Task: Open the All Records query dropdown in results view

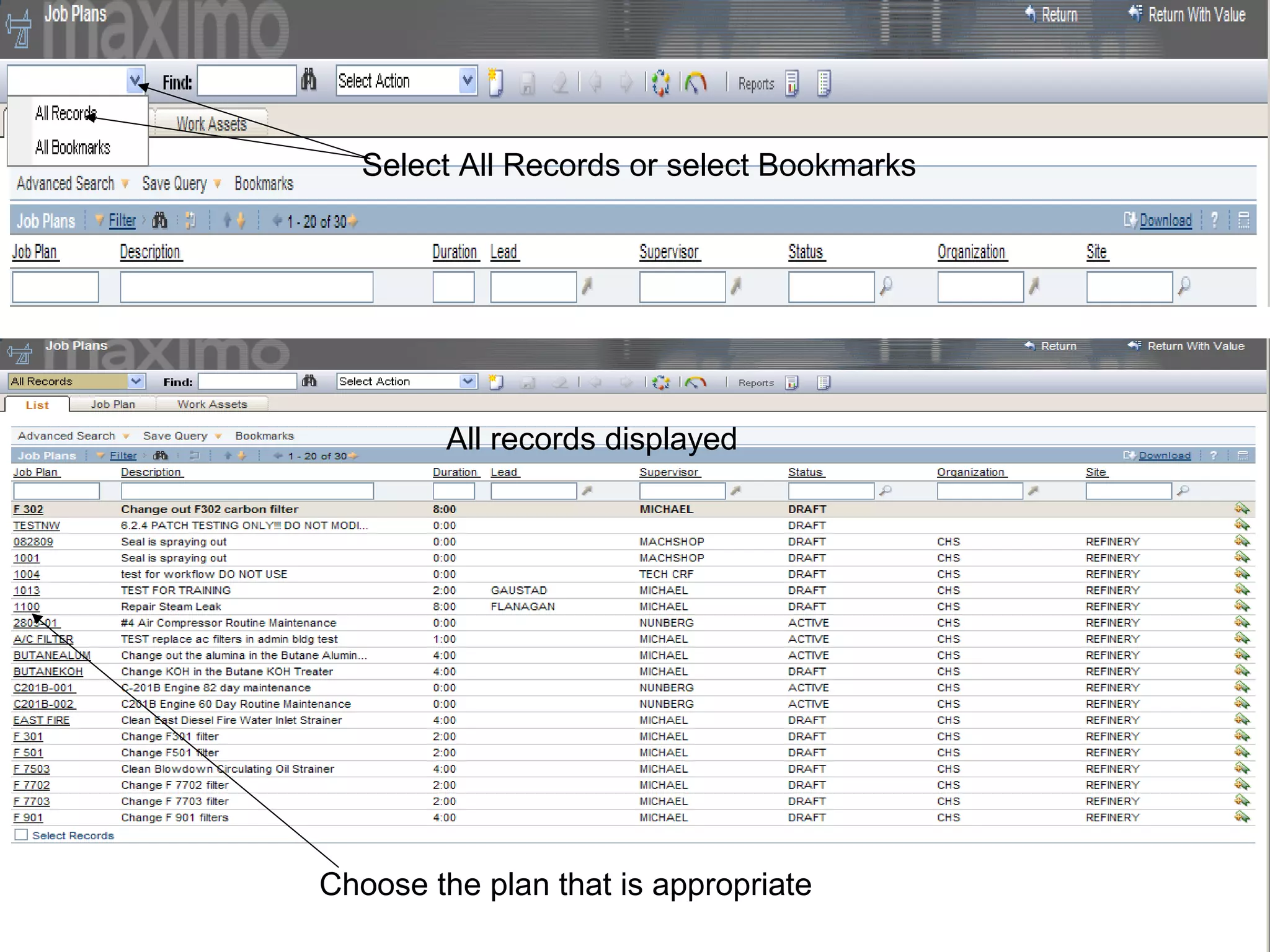Action: (x=136, y=381)
